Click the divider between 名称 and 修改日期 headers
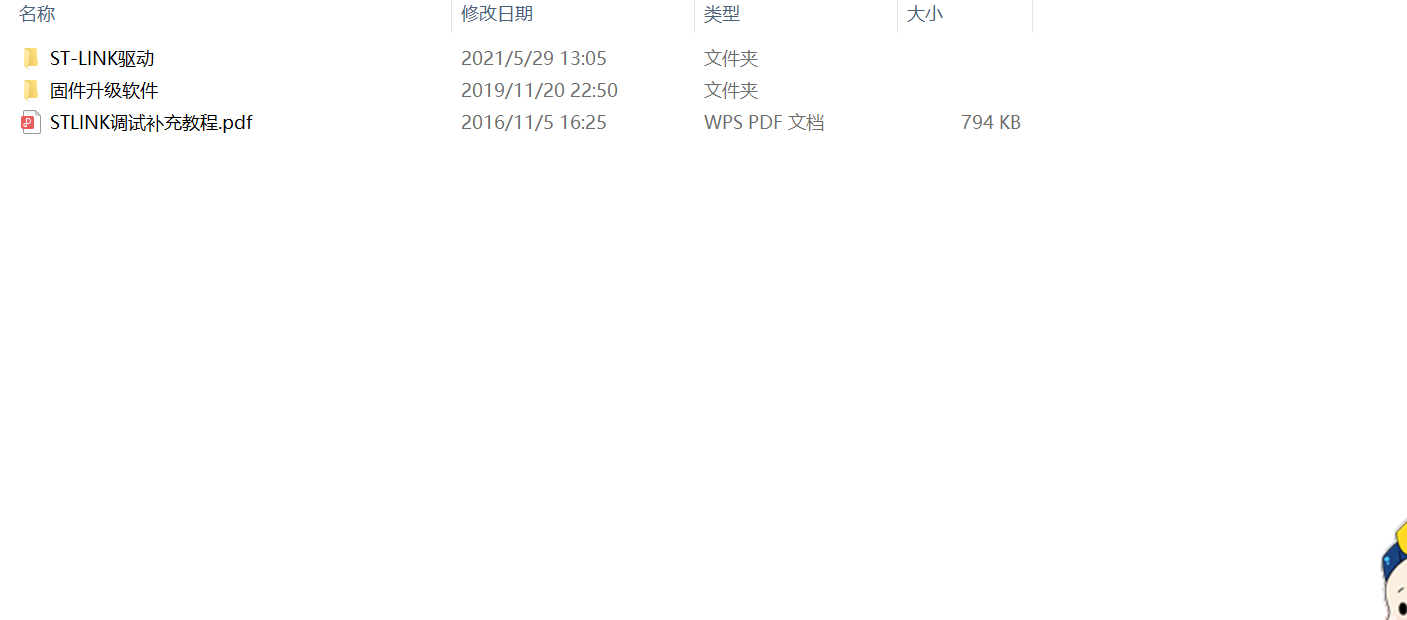The width and height of the screenshot is (1407, 620). [452, 15]
